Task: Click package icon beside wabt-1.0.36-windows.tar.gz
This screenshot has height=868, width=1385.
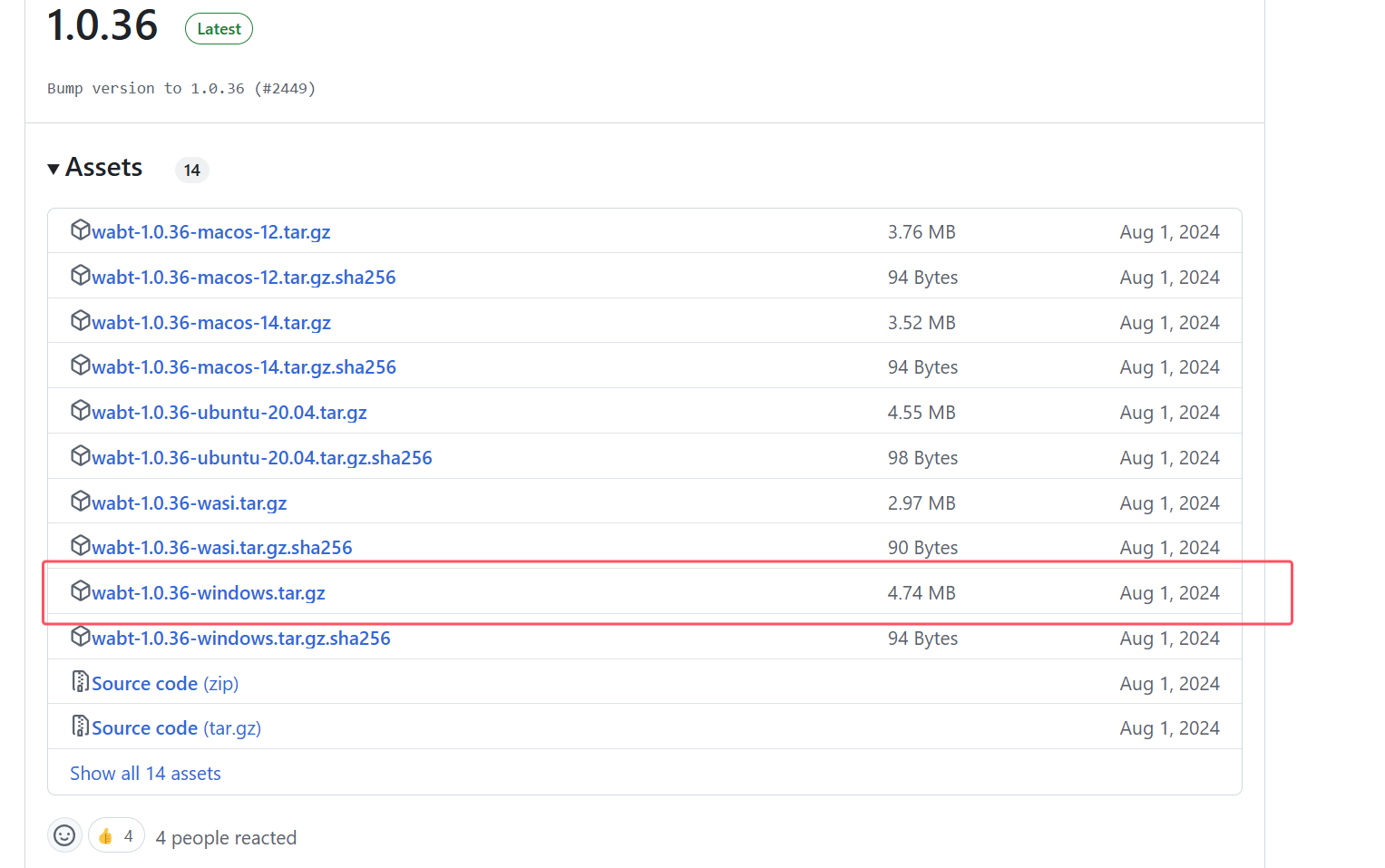Action: pos(81,590)
